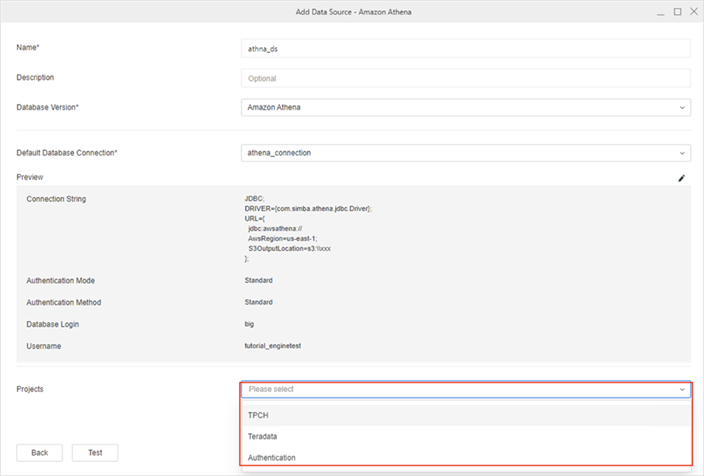
Task: Choose Teradata in the Projects list
Action: [263, 436]
